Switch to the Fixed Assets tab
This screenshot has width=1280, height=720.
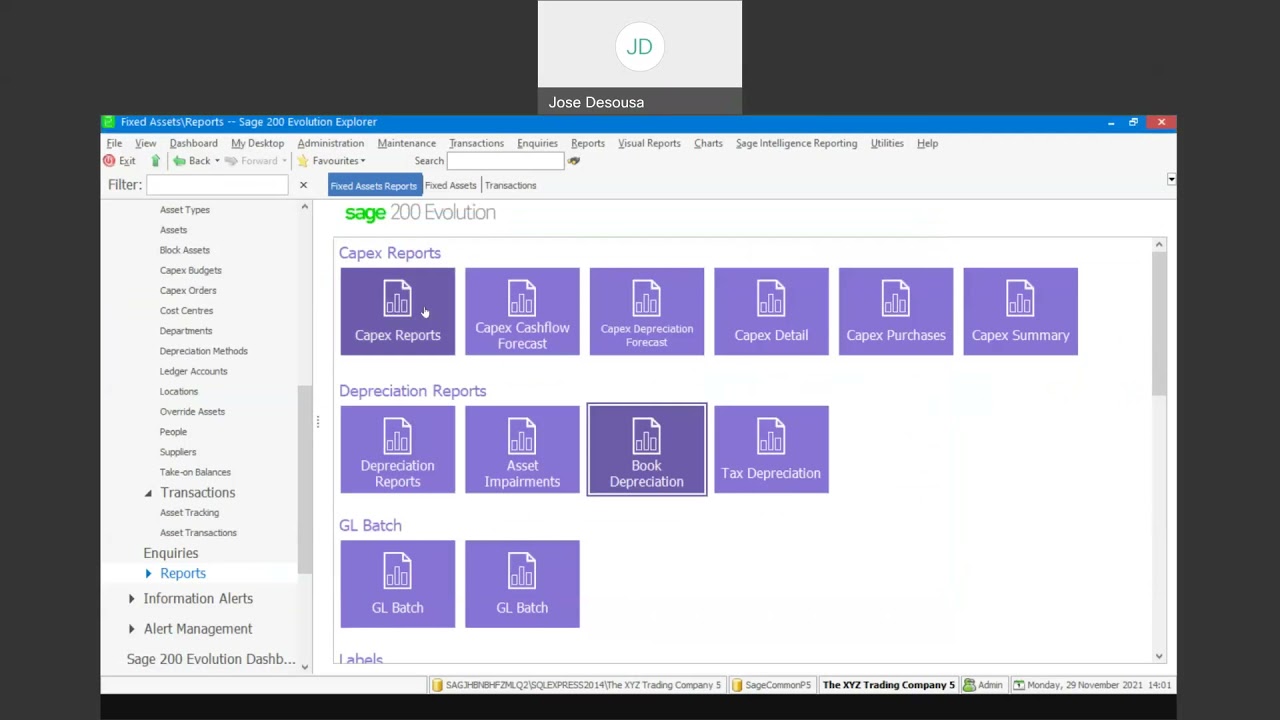[450, 185]
